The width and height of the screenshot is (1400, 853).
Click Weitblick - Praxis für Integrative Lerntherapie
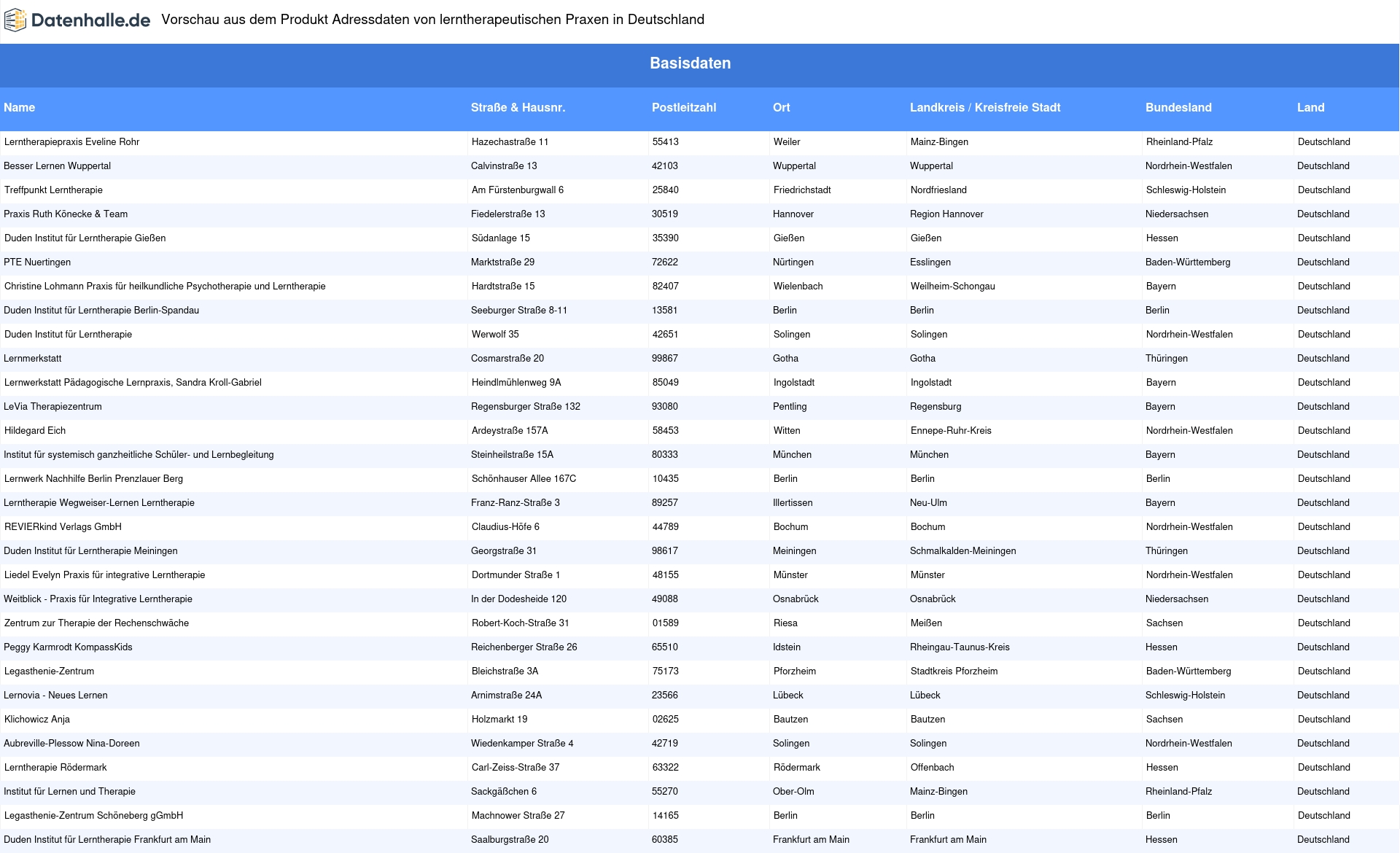coord(98,599)
